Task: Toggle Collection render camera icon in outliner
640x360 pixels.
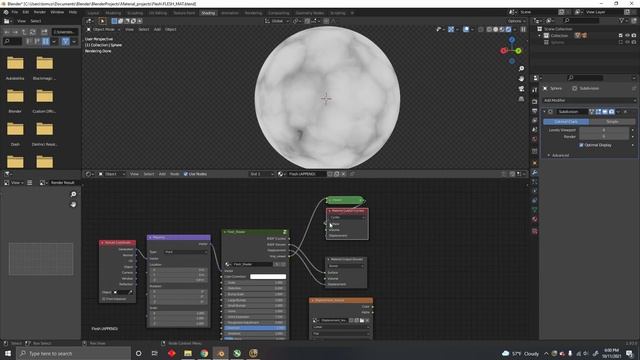Action: (x=634, y=36)
